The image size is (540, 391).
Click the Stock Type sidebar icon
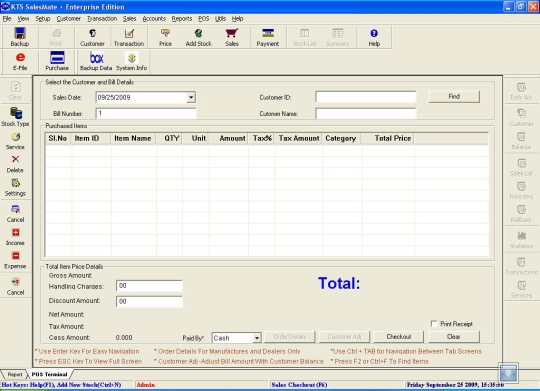(15, 117)
